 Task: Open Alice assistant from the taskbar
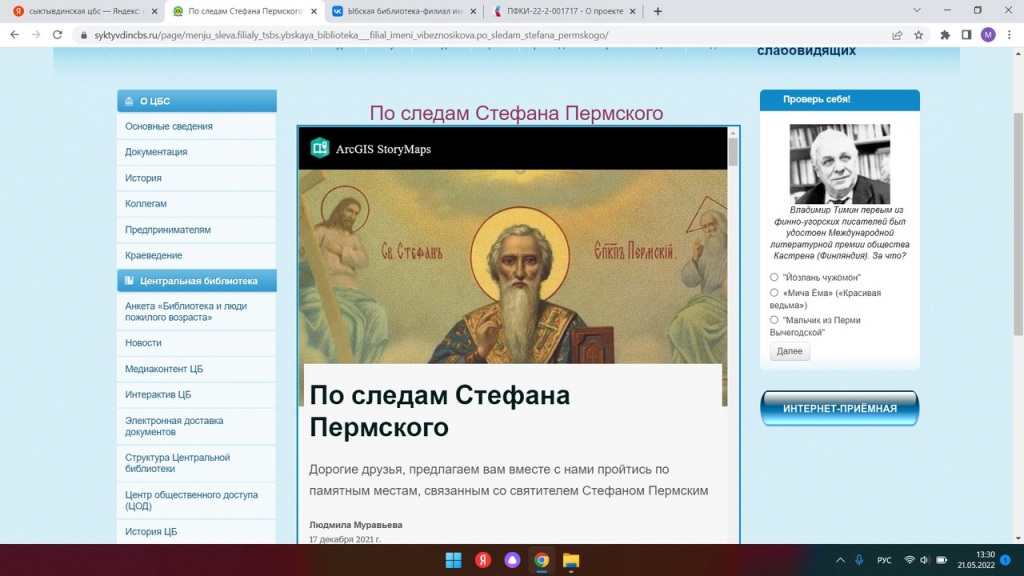click(512, 560)
